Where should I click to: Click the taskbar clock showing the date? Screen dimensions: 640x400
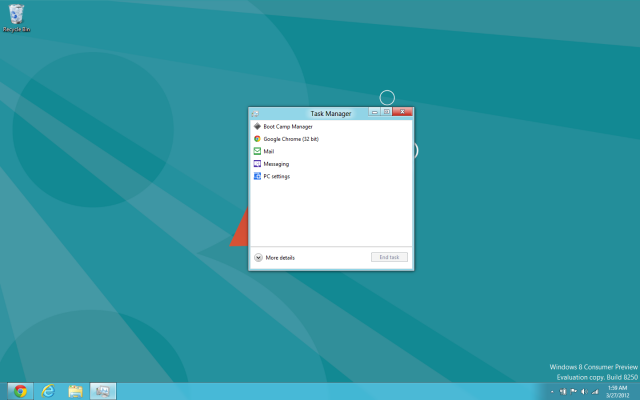pyautogui.click(x=618, y=390)
